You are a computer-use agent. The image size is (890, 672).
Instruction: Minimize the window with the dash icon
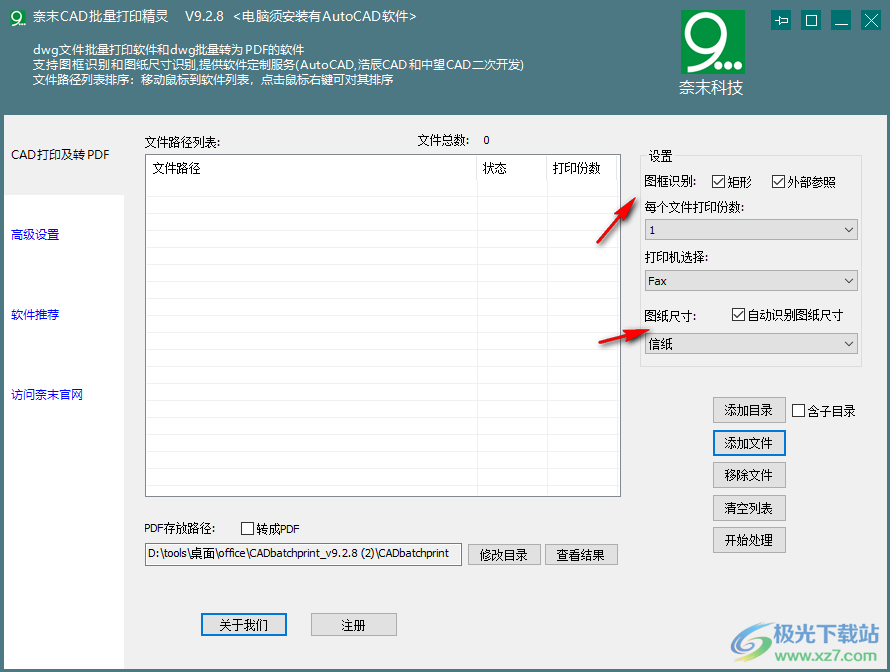coord(841,21)
